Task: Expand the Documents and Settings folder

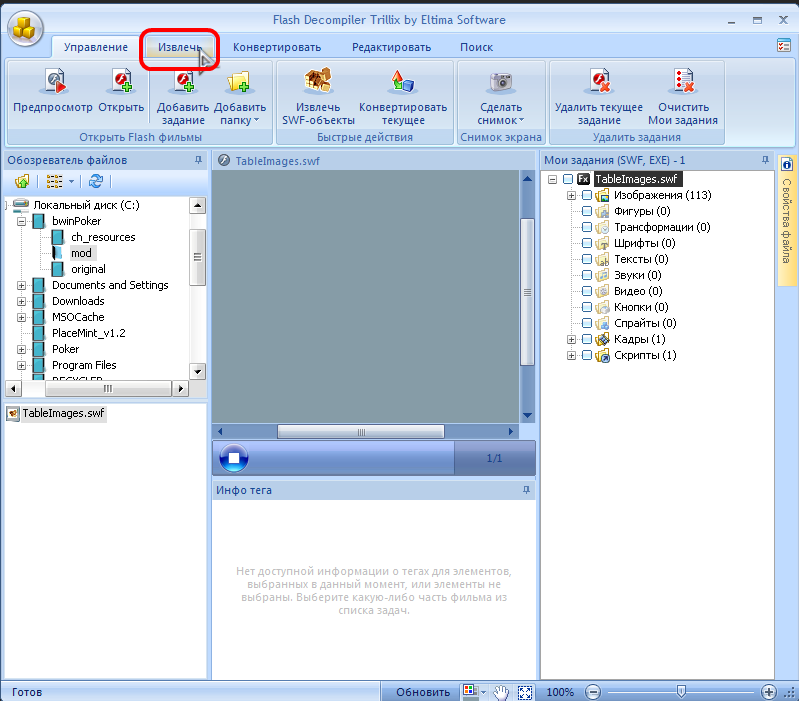Action: pos(21,285)
